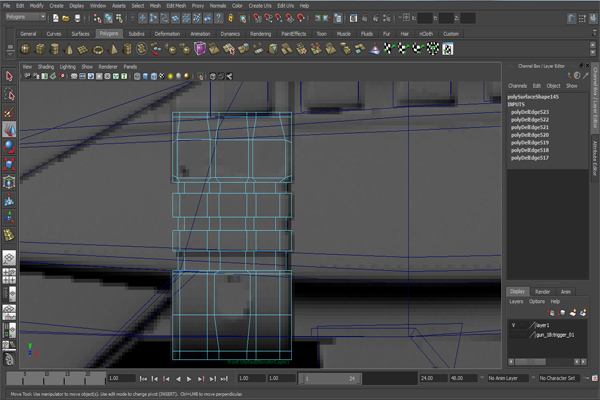This screenshot has width=600, height=400.
Task: Open the No Anim Layer dropdown
Action: [508, 378]
